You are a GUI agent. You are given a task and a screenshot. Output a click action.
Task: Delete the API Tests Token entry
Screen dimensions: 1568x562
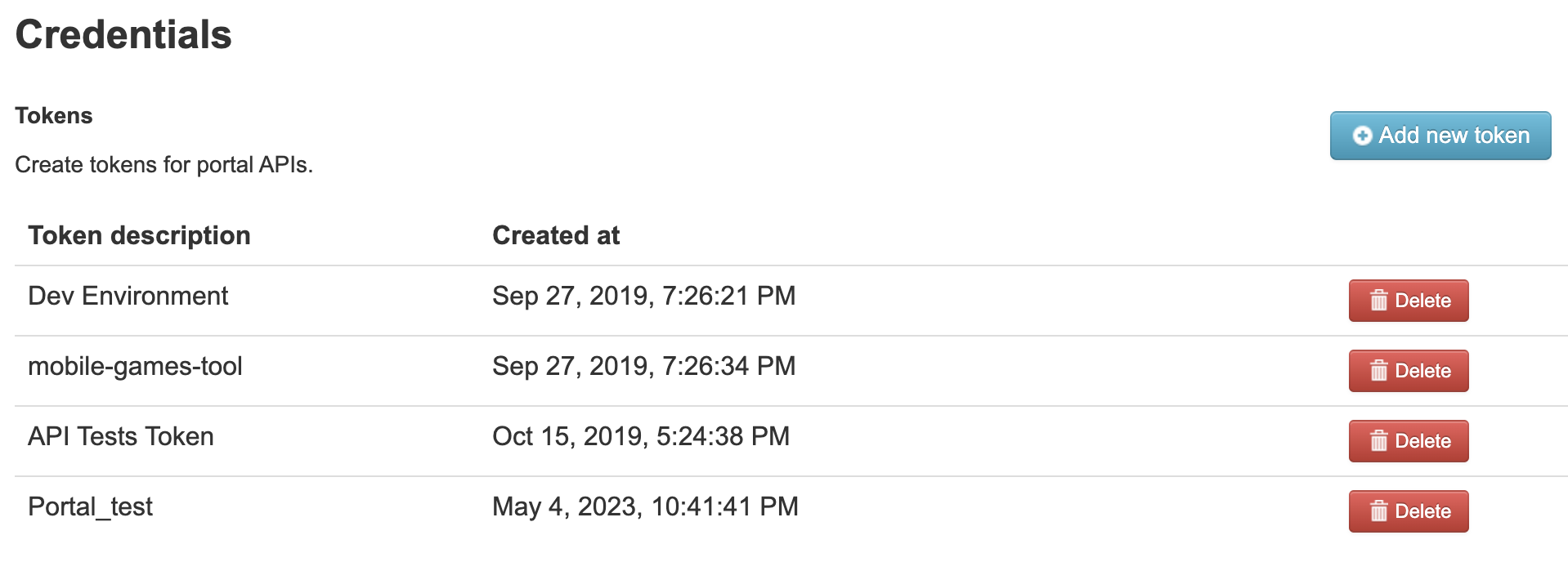click(x=1408, y=441)
